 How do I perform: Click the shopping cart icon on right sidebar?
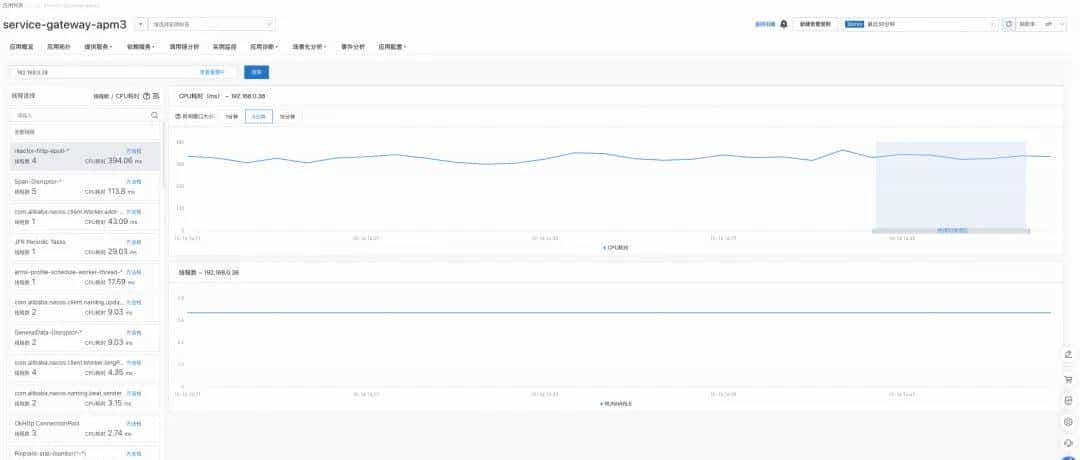tap(1068, 379)
